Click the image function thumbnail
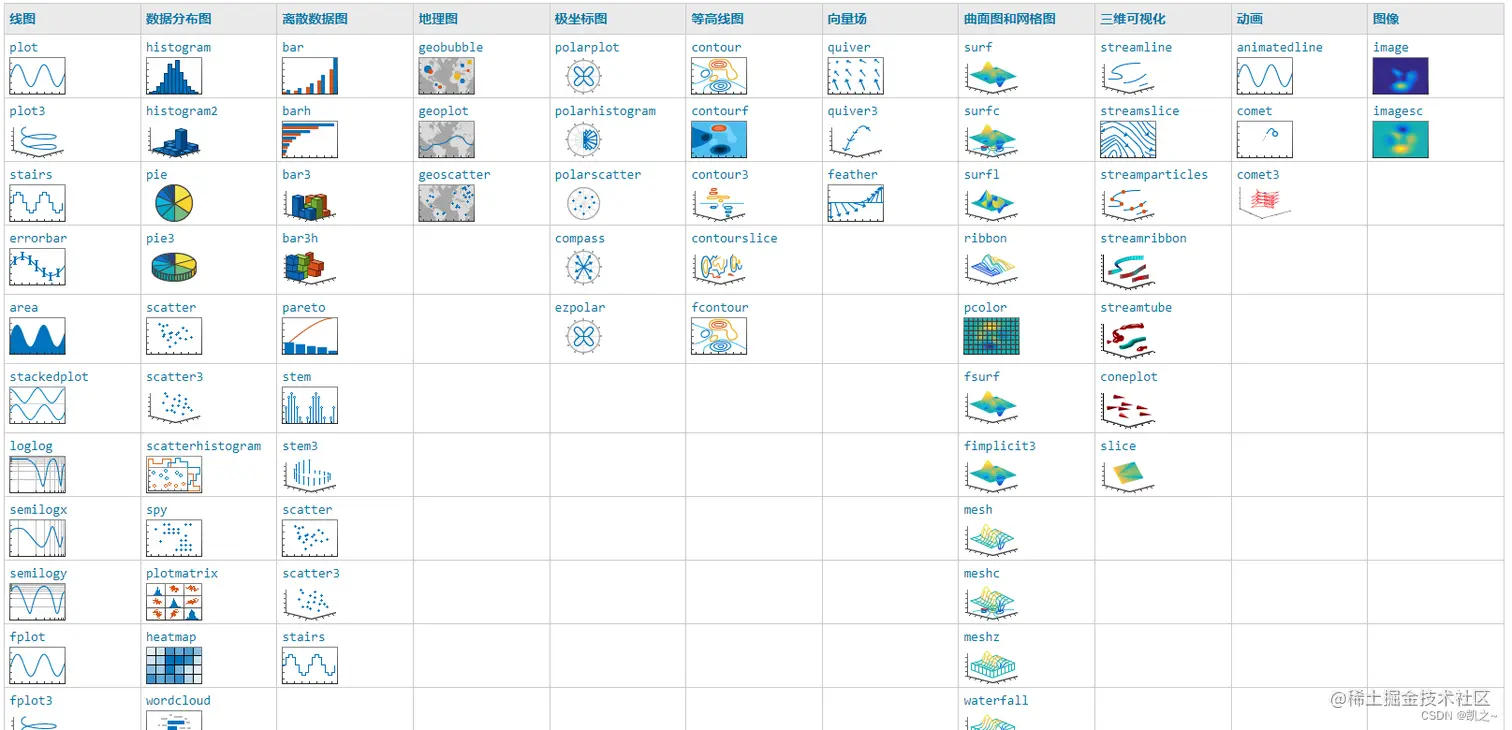The image size is (1512, 730). (1401, 76)
